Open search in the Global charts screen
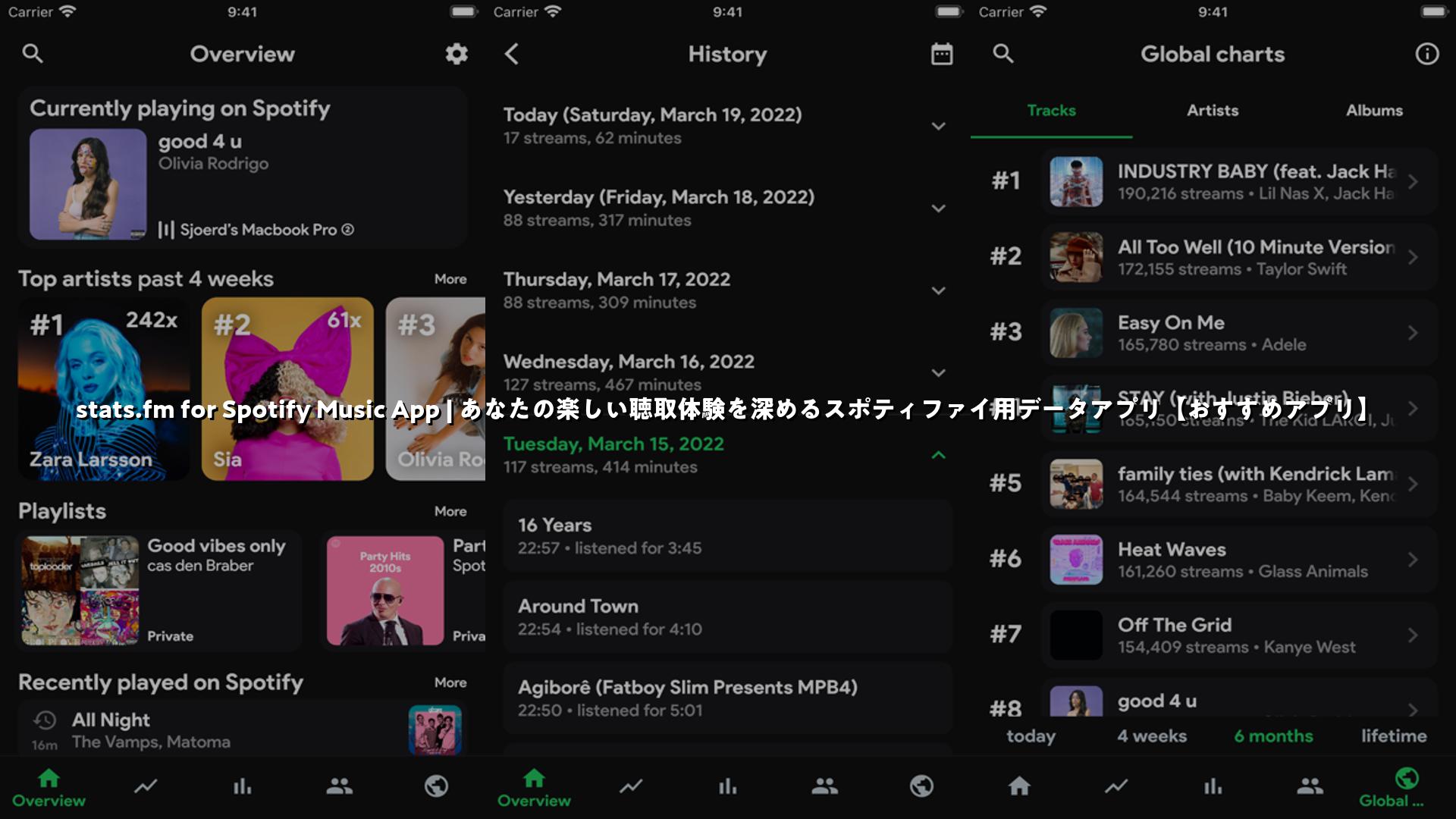Screen dimensions: 1456x819 click(1003, 54)
